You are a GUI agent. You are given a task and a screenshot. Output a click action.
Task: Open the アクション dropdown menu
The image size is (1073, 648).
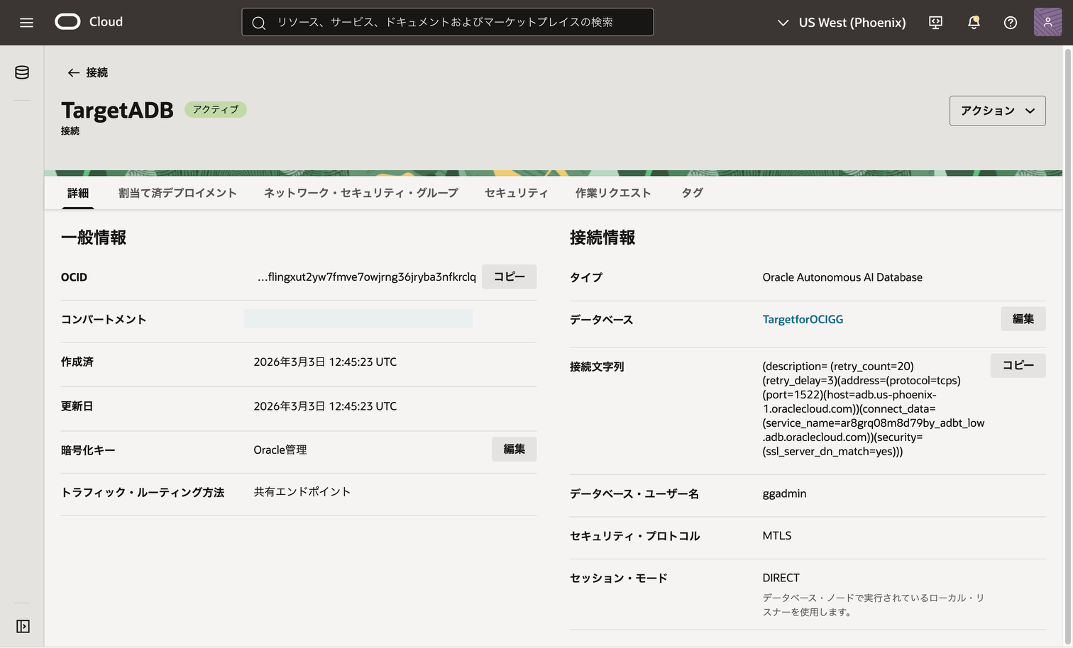pos(997,111)
